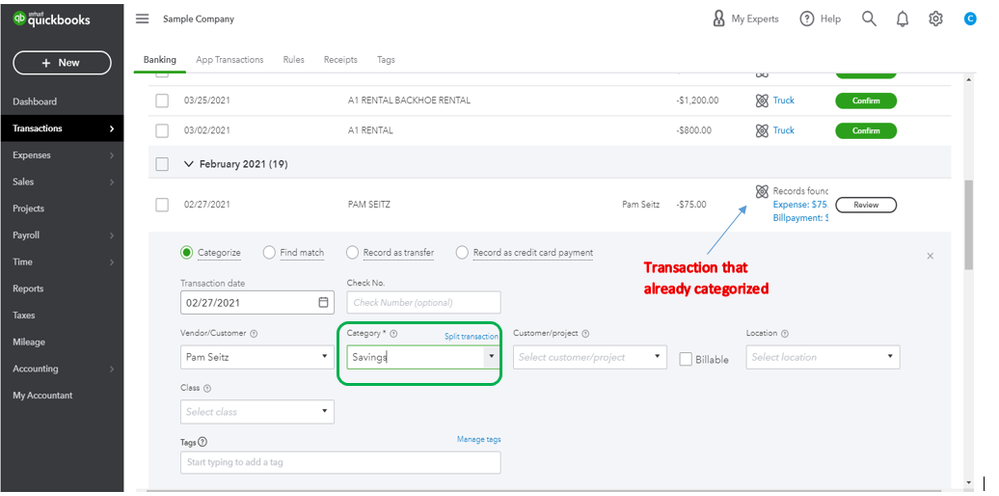Screen dimensions: 999x496
Task: Select checkbox for 03/02/2021 A1 RENTAL
Action: coord(162,131)
